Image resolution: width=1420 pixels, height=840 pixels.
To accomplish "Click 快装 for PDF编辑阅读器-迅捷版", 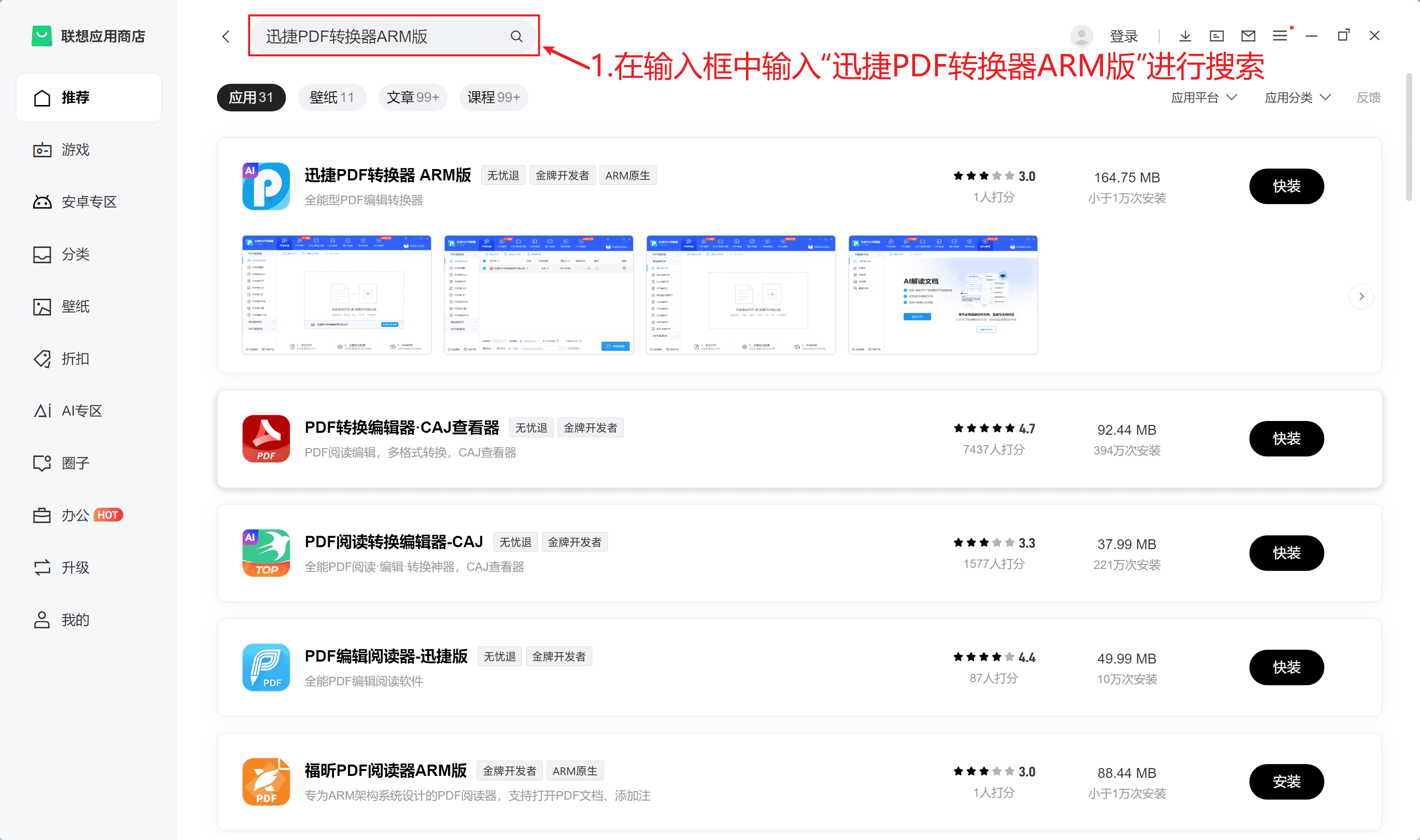I will pos(1286,667).
